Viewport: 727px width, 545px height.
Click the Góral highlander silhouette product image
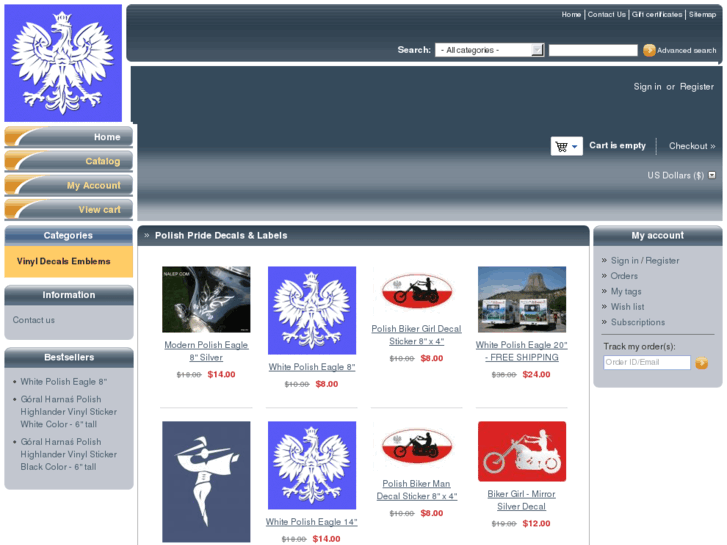click(206, 482)
